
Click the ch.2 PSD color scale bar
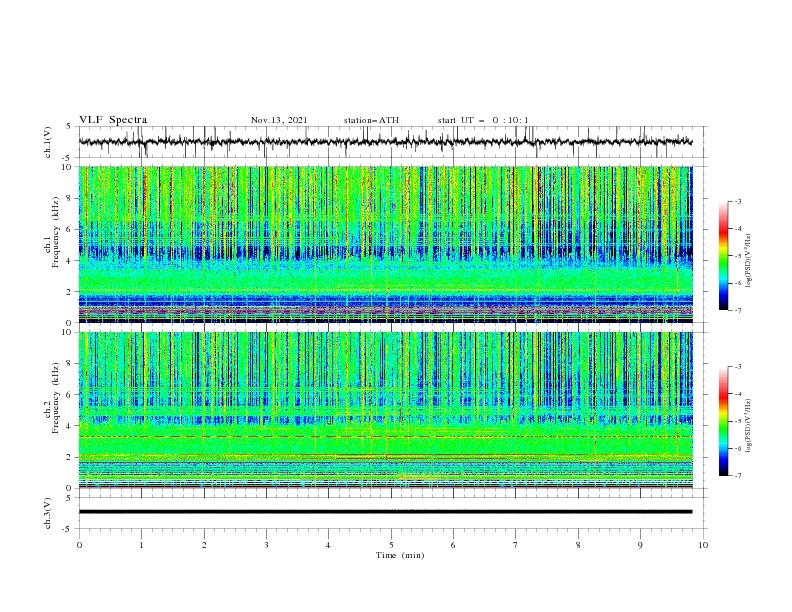(x=723, y=421)
